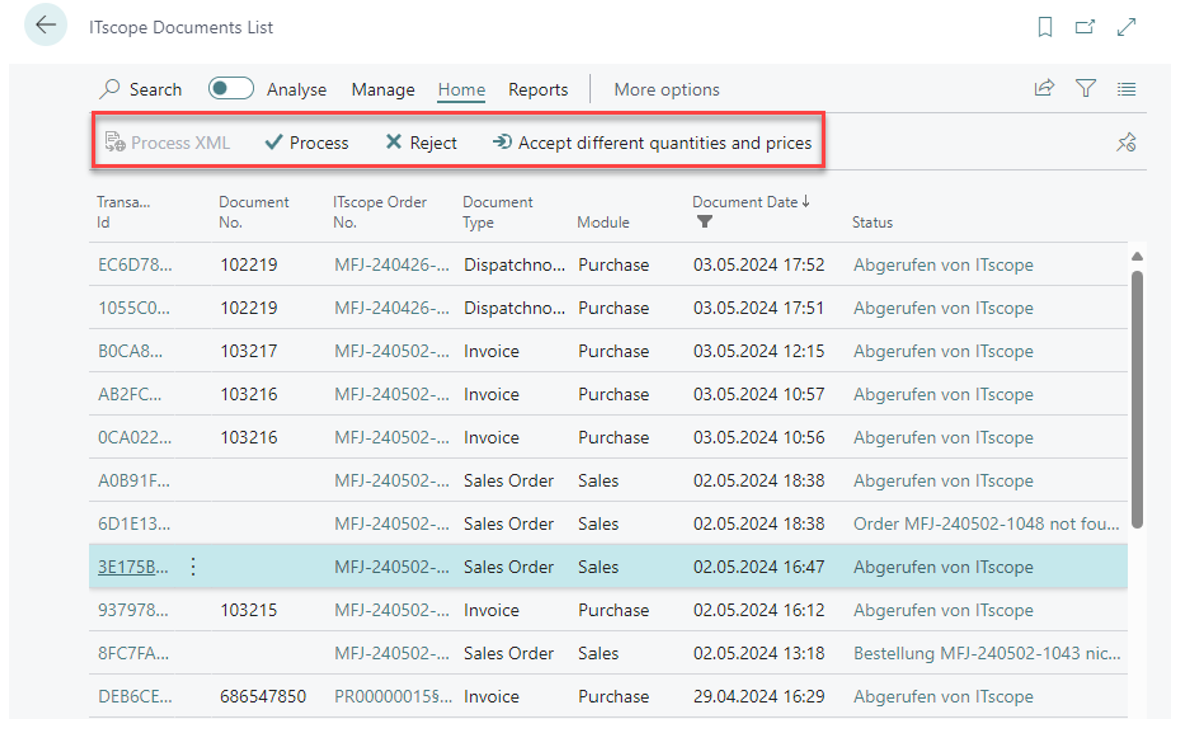The height and width of the screenshot is (730, 1180).
Task: Click the Process action
Action: pos(307,143)
